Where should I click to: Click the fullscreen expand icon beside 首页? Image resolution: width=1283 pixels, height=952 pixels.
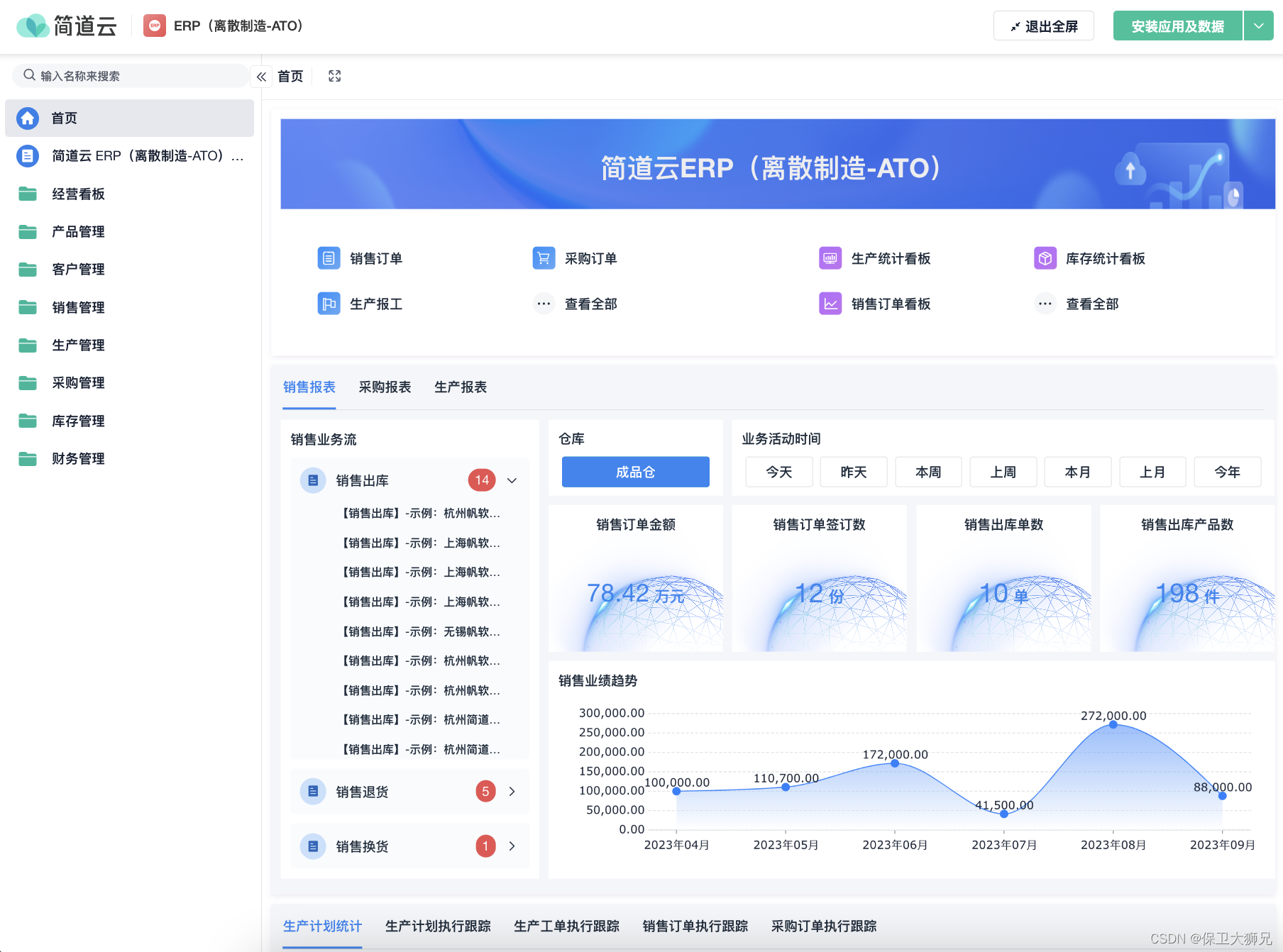click(334, 76)
